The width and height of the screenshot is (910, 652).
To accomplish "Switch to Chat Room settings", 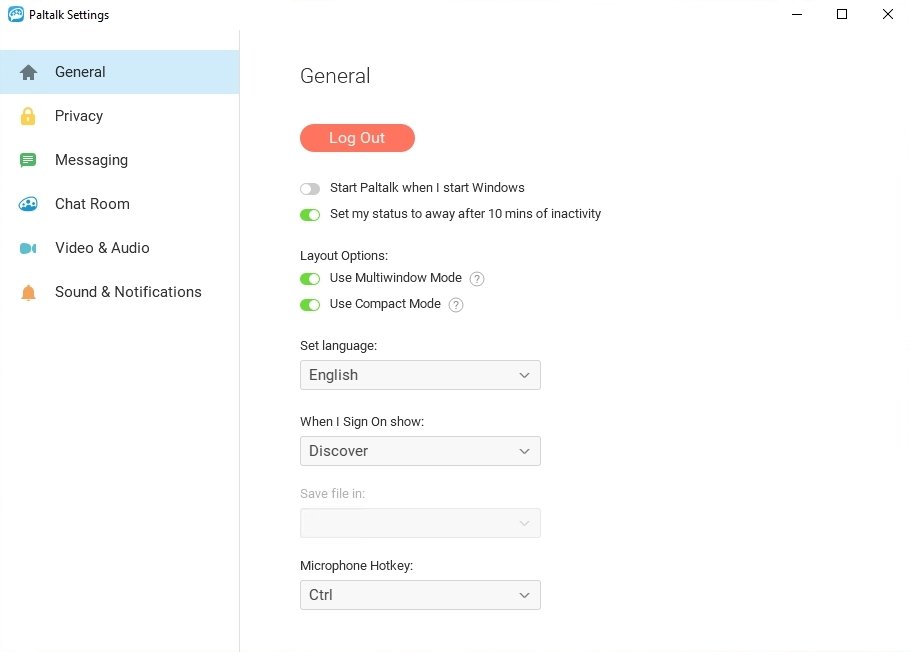I will tap(120, 204).
